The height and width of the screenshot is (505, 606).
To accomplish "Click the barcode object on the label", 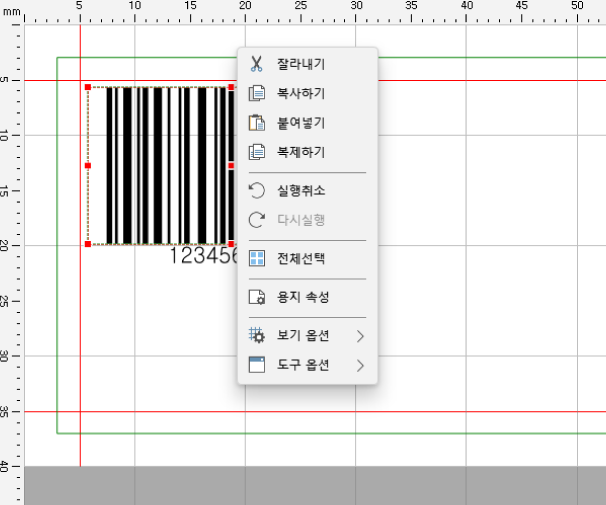I will (x=162, y=165).
